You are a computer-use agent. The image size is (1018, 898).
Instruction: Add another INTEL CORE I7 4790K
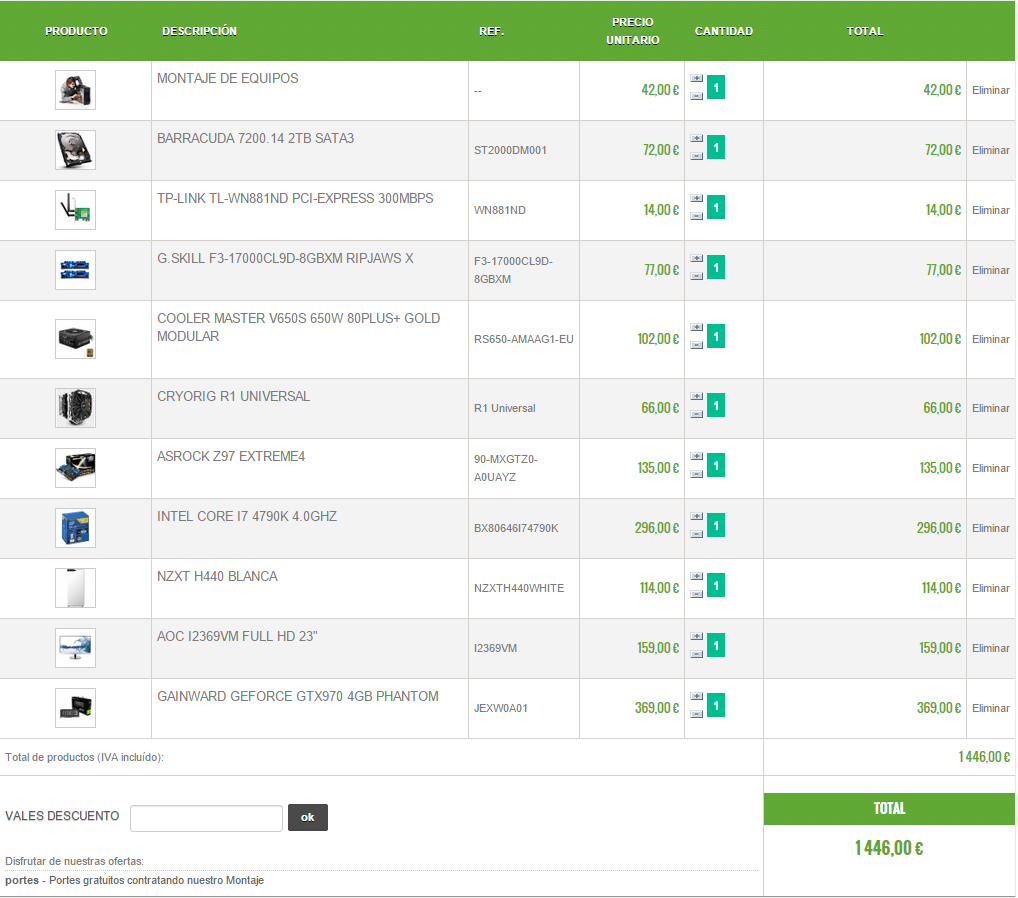[696, 516]
